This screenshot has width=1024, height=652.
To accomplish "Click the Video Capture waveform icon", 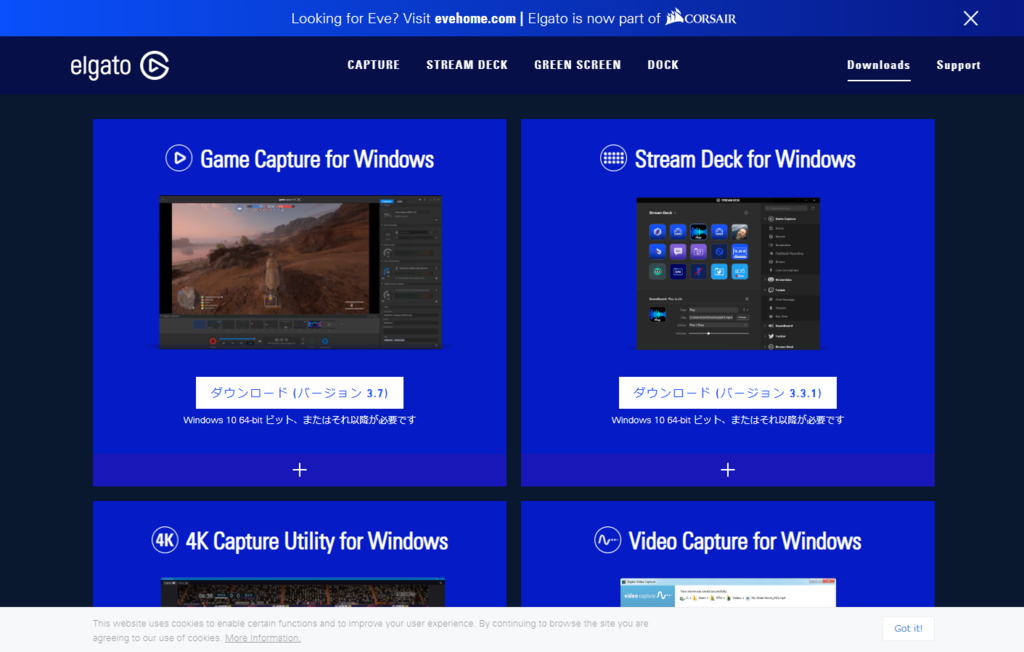I will (607, 540).
